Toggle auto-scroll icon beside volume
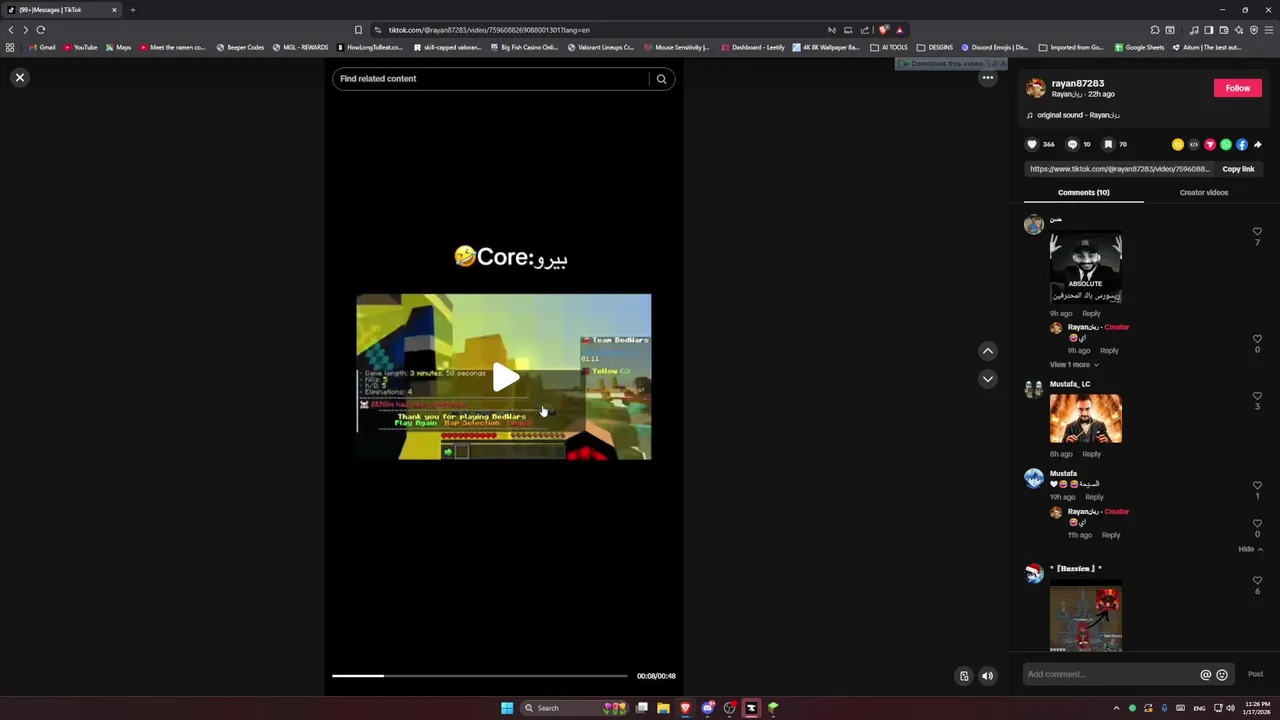1280x720 pixels. 964,676
